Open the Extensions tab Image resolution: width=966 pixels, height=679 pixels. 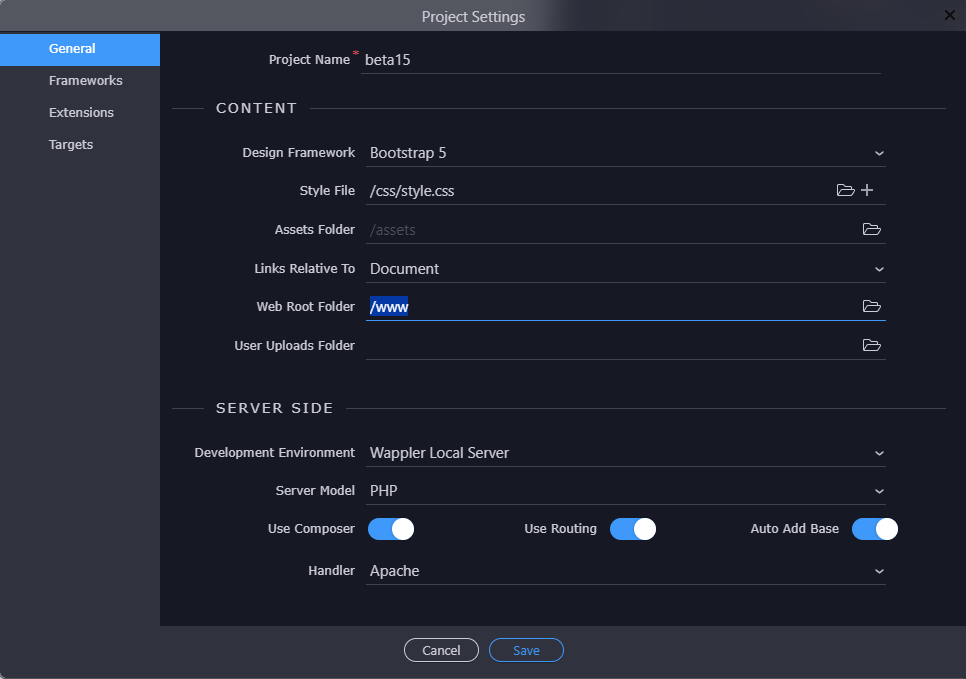80,113
